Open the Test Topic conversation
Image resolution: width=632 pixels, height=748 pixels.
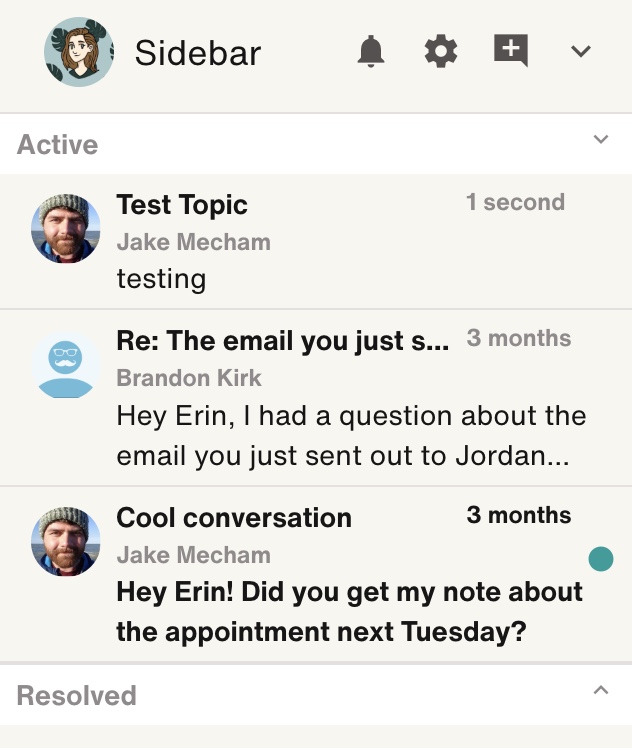pyautogui.click(x=316, y=241)
